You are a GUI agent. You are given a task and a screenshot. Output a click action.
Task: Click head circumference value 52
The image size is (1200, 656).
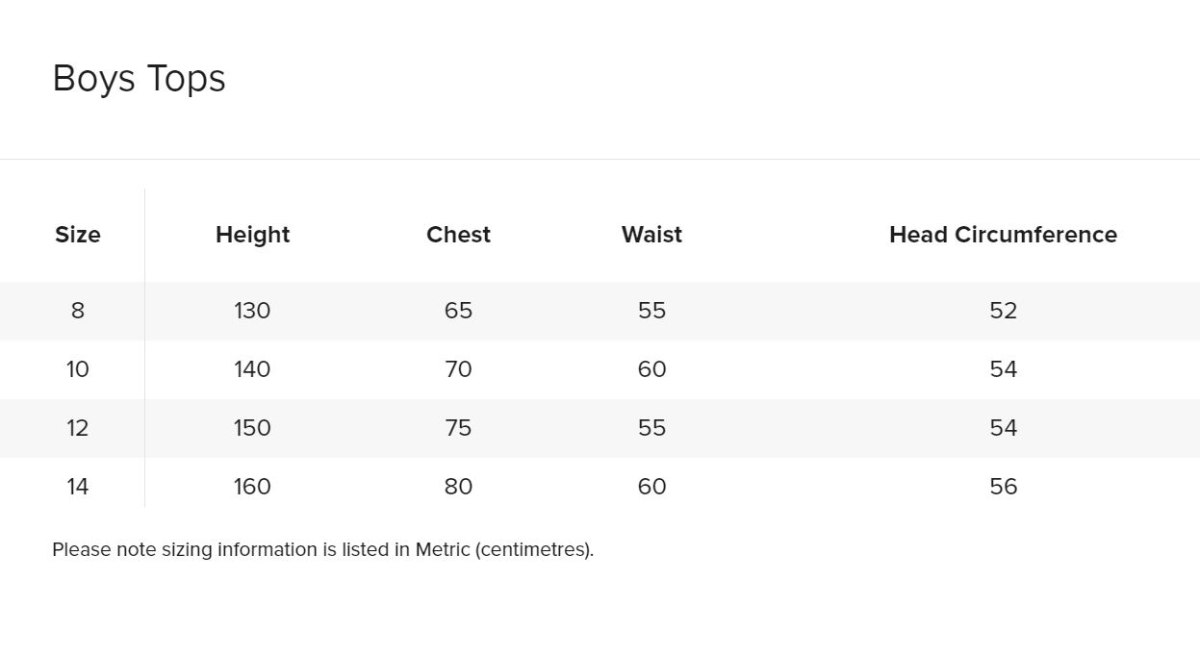[x=1003, y=311]
